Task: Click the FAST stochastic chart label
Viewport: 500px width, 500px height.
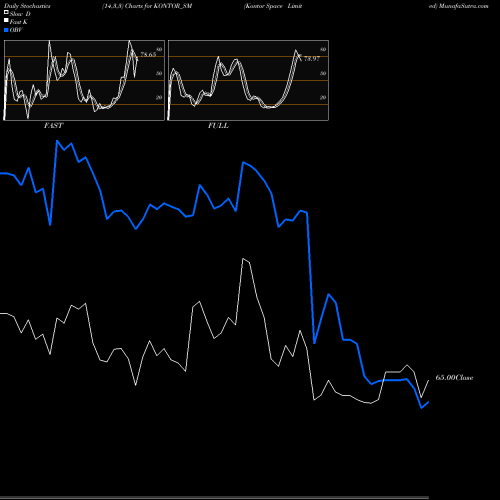Action: [53, 125]
